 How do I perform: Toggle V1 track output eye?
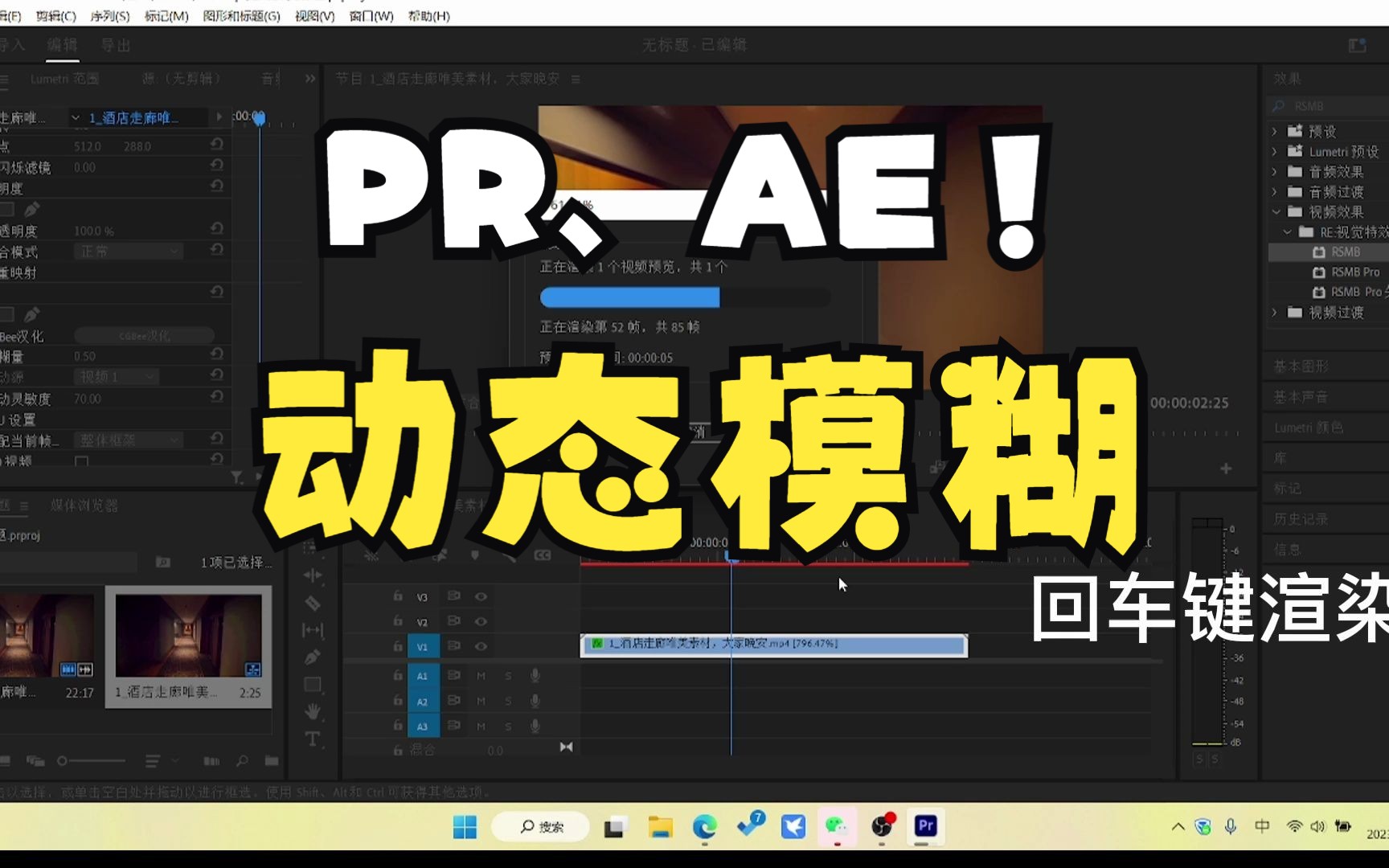[481, 646]
